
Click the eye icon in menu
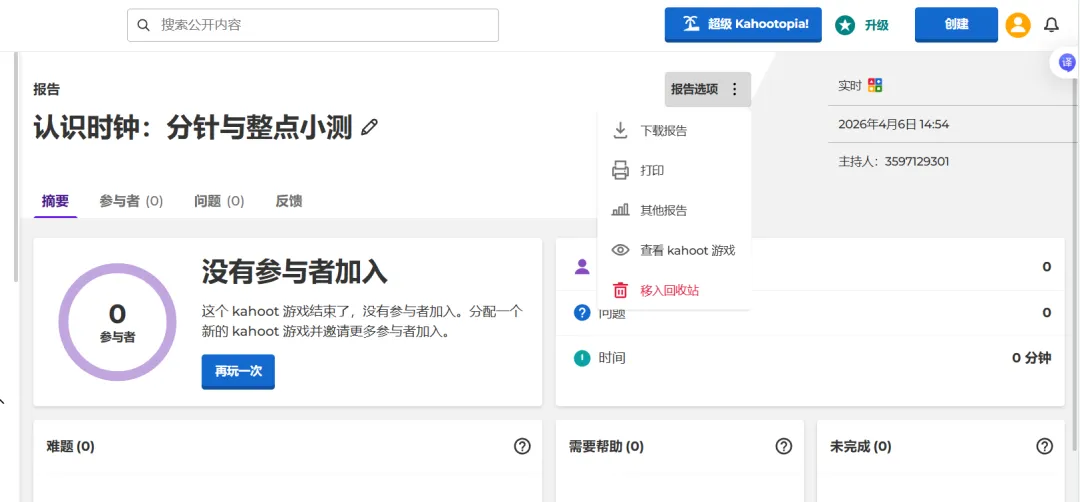click(621, 251)
